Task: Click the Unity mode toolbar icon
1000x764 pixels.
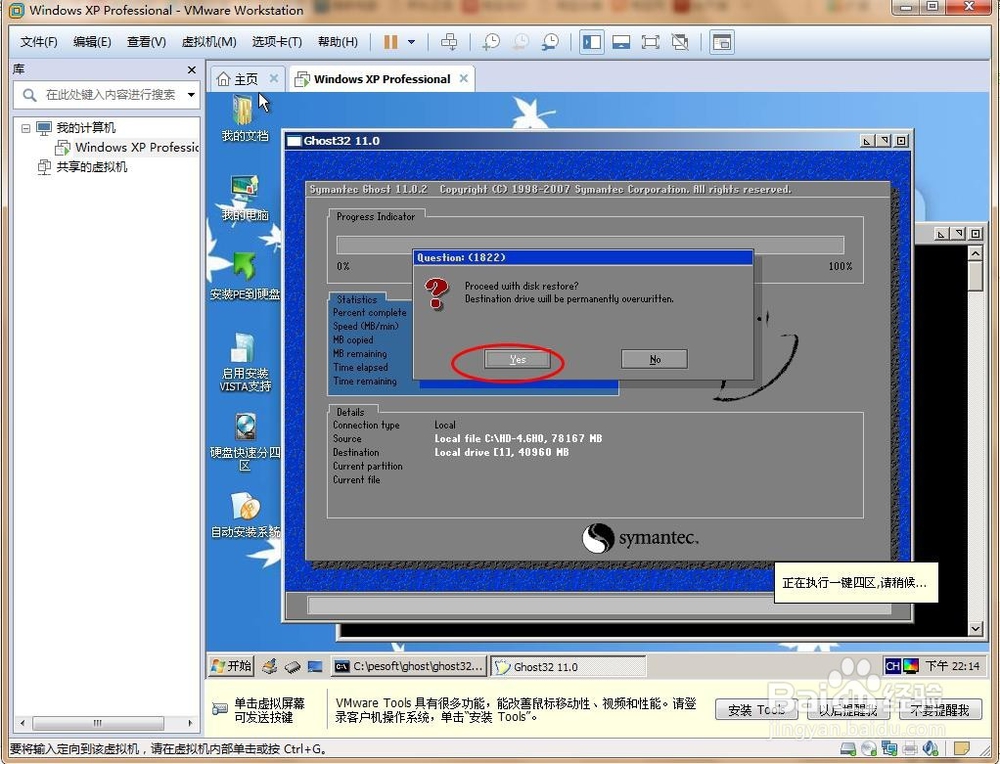Action: [x=680, y=42]
